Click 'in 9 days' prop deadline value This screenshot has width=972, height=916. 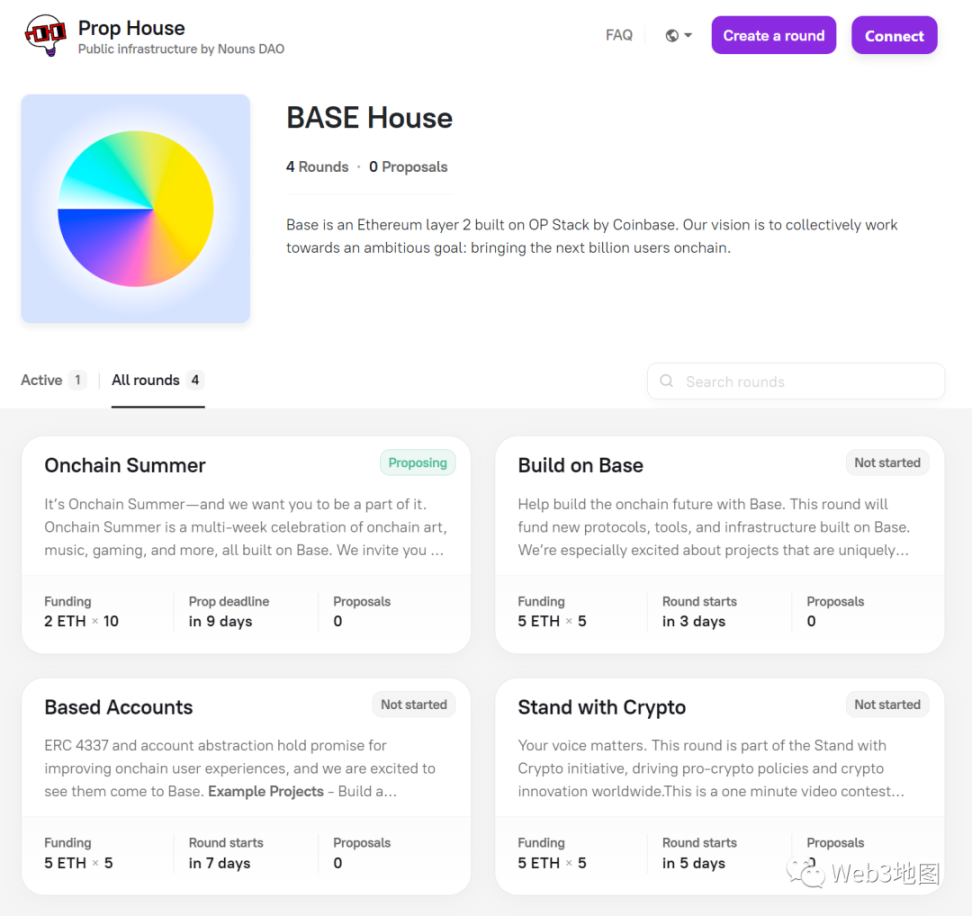point(220,621)
